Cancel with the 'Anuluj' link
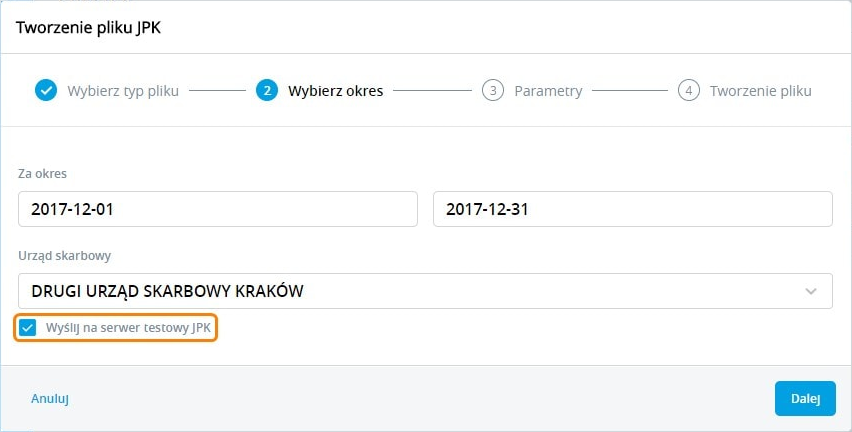852x432 pixels. coord(50,398)
